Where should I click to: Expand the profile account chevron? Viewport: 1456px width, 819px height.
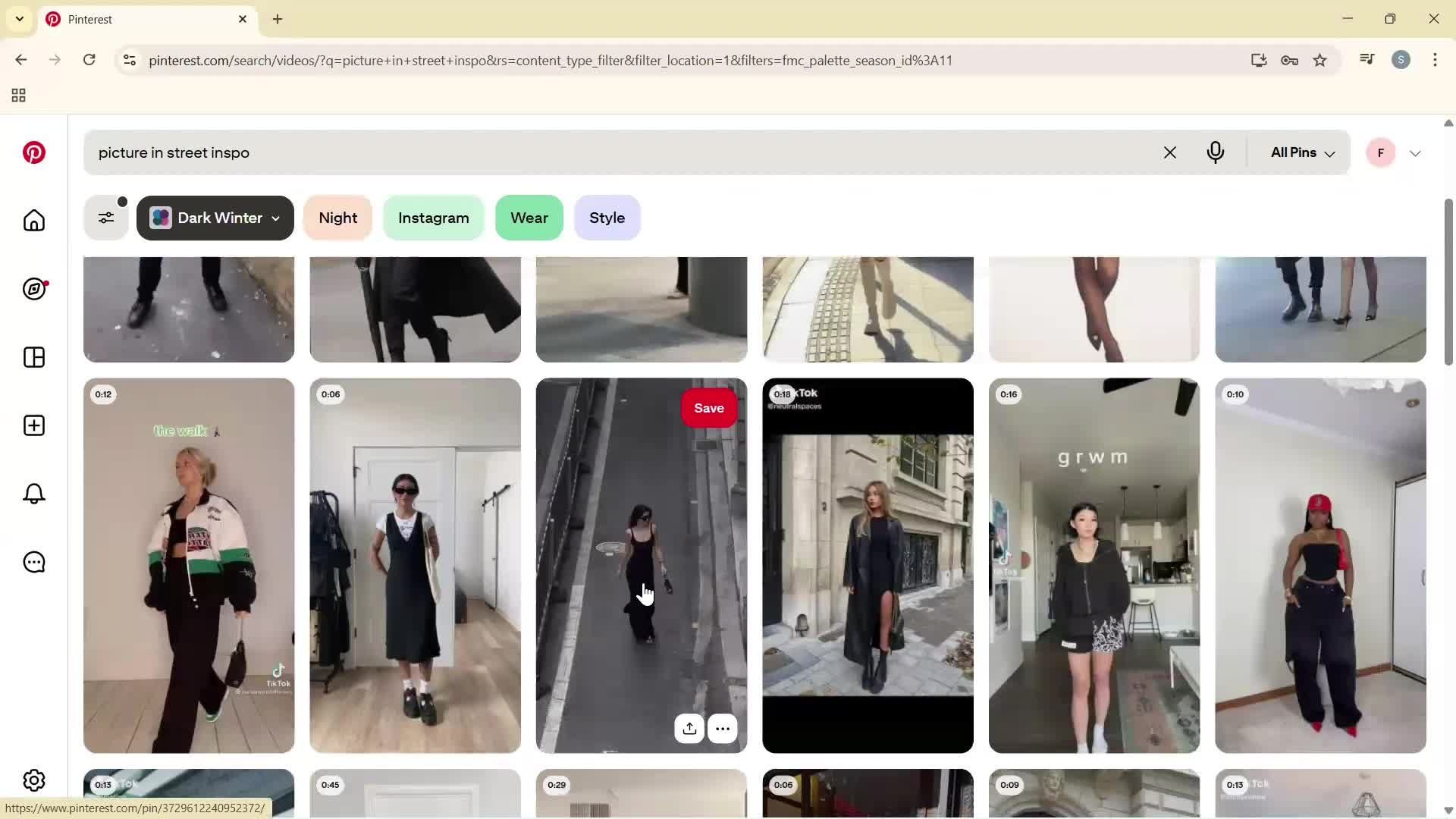1415,152
